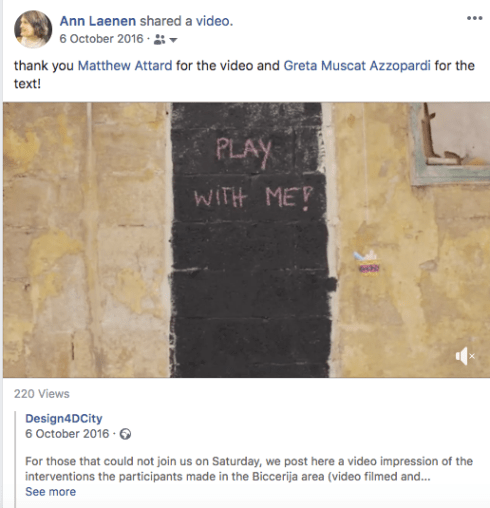Open the three-dot post options menu
Viewport: 490px width, 508px height.
(x=474, y=18)
